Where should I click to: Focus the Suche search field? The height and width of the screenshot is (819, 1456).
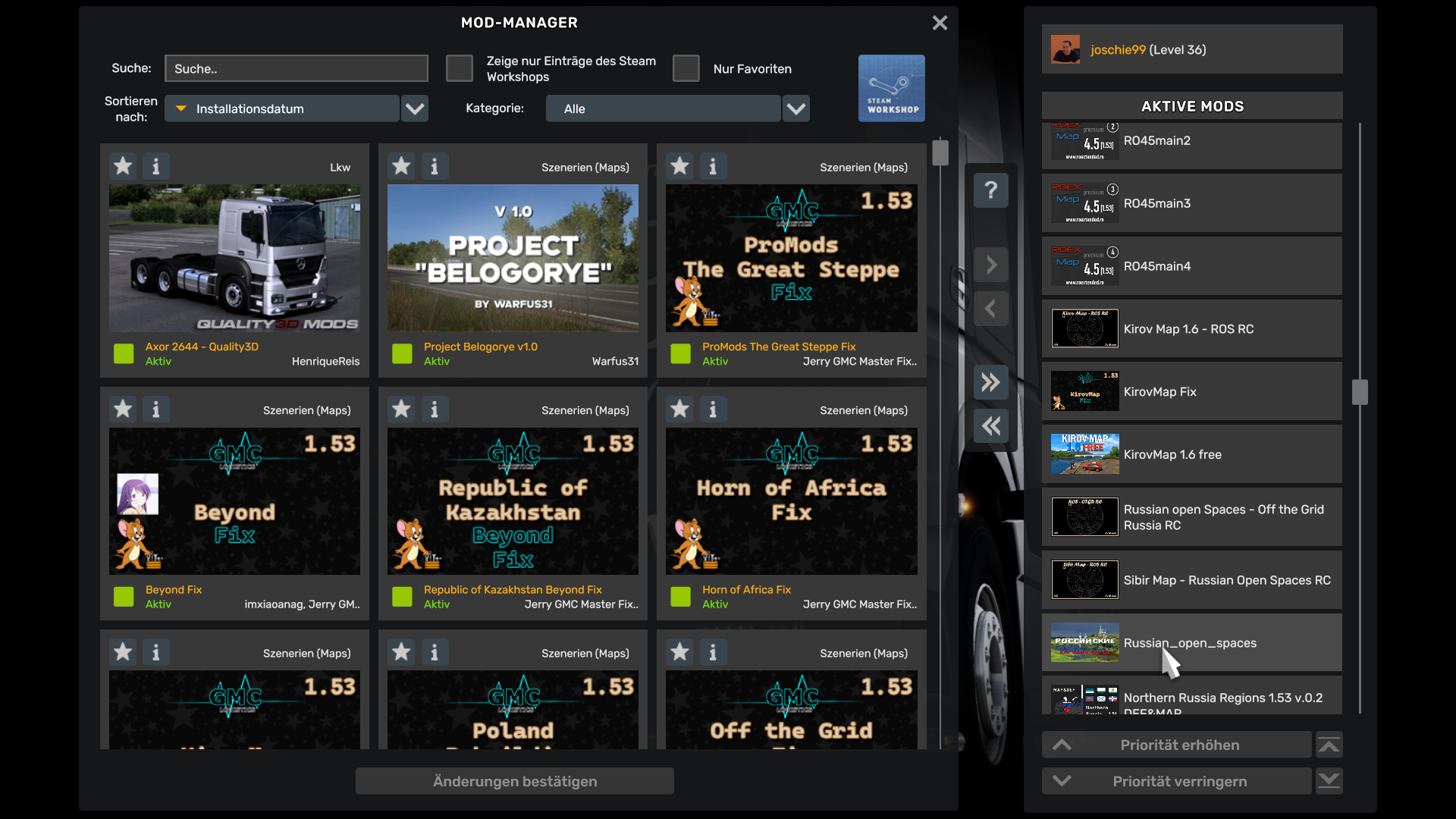tap(297, 68)
